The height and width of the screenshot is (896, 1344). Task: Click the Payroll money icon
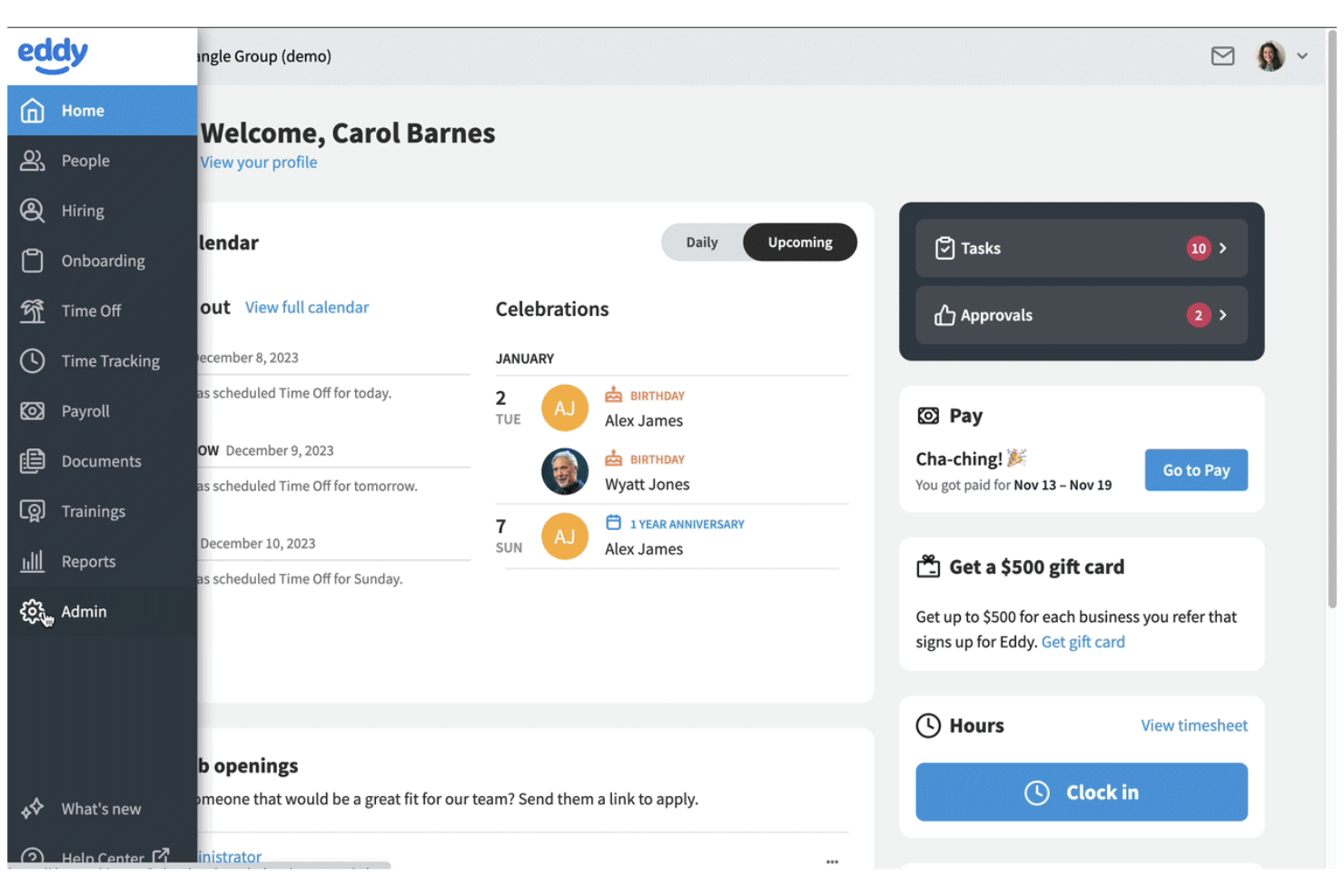[33, 411]
